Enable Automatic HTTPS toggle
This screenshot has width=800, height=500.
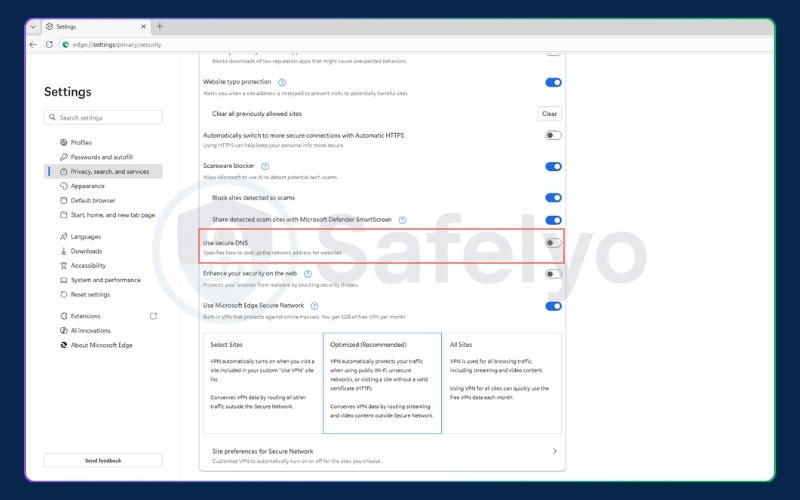point(553,135)
